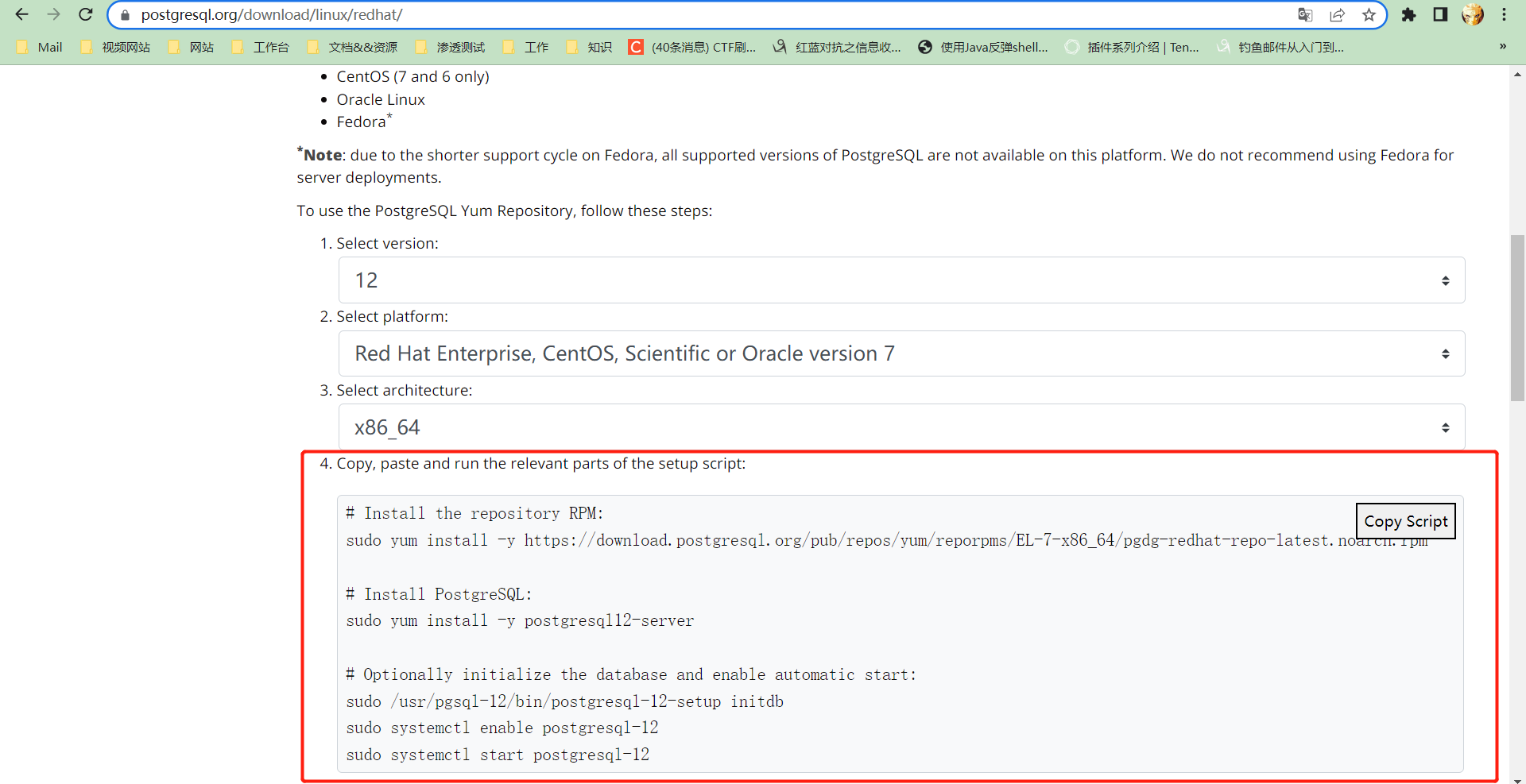Click the scrollbar down arrow
This screenshot has width=1526, height=784.
[1517, 780]
